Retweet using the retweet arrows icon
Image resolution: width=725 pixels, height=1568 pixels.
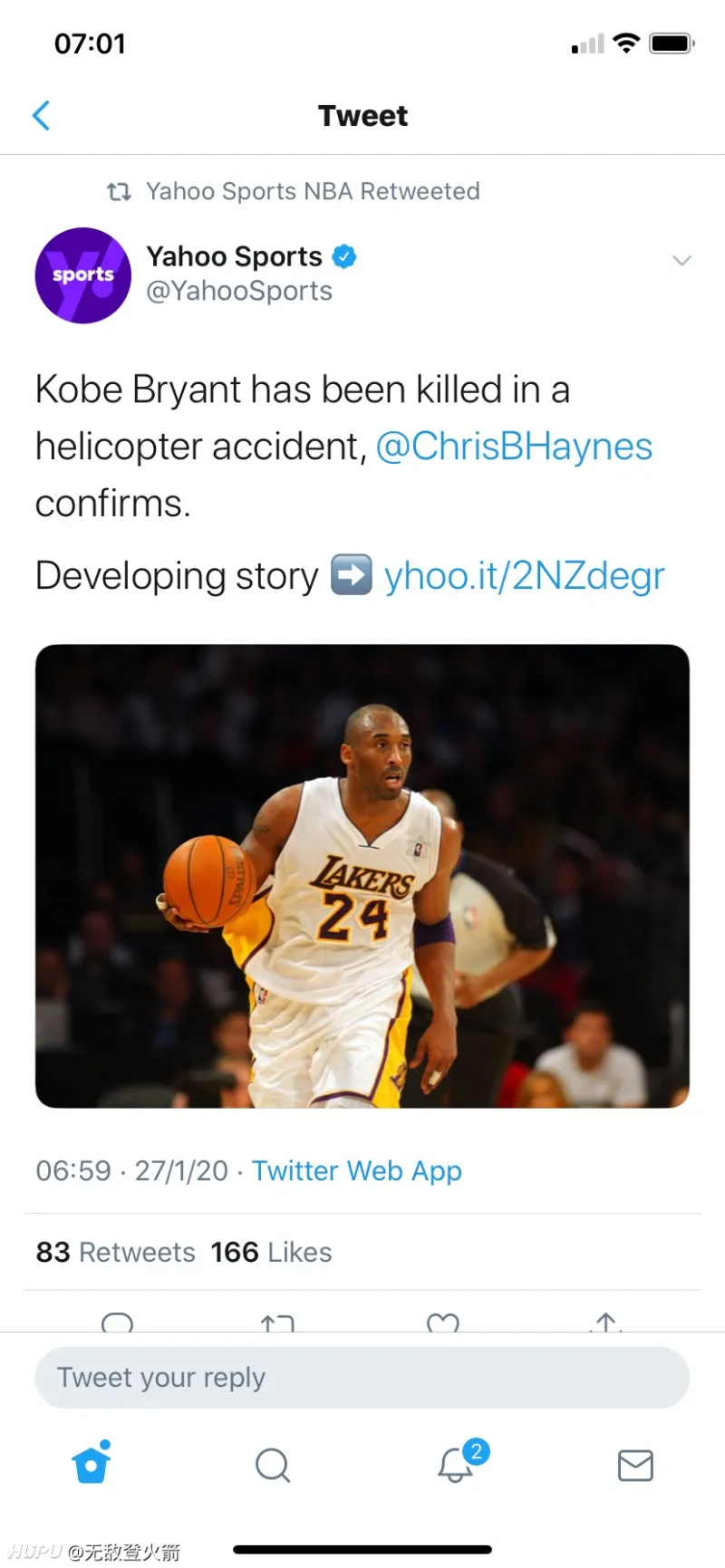[x=277, y=1323]
